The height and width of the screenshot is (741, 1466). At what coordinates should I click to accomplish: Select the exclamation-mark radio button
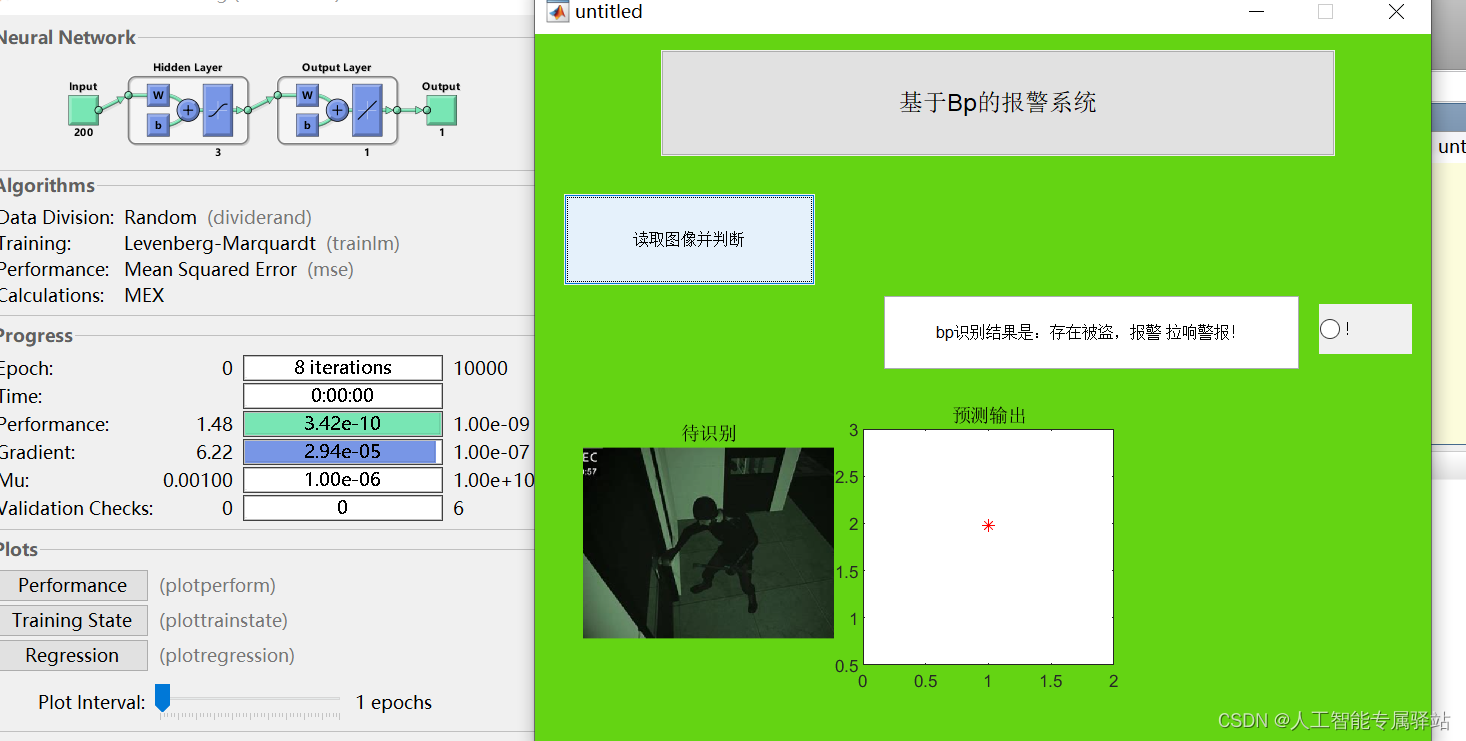[1331, 327]
